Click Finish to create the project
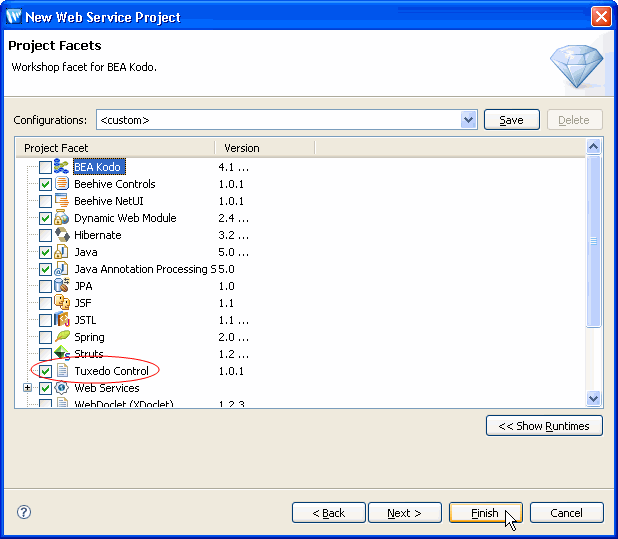 (x=486, y=513)
